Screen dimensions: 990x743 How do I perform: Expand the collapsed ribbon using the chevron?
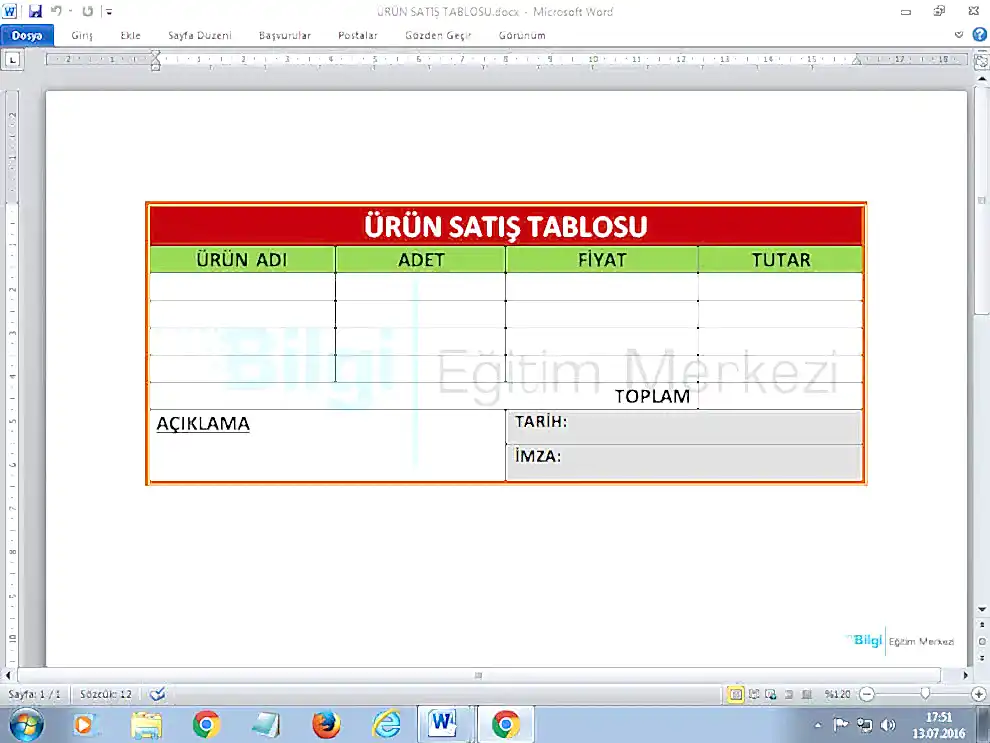pyautogui.click(x=959, y=34)
